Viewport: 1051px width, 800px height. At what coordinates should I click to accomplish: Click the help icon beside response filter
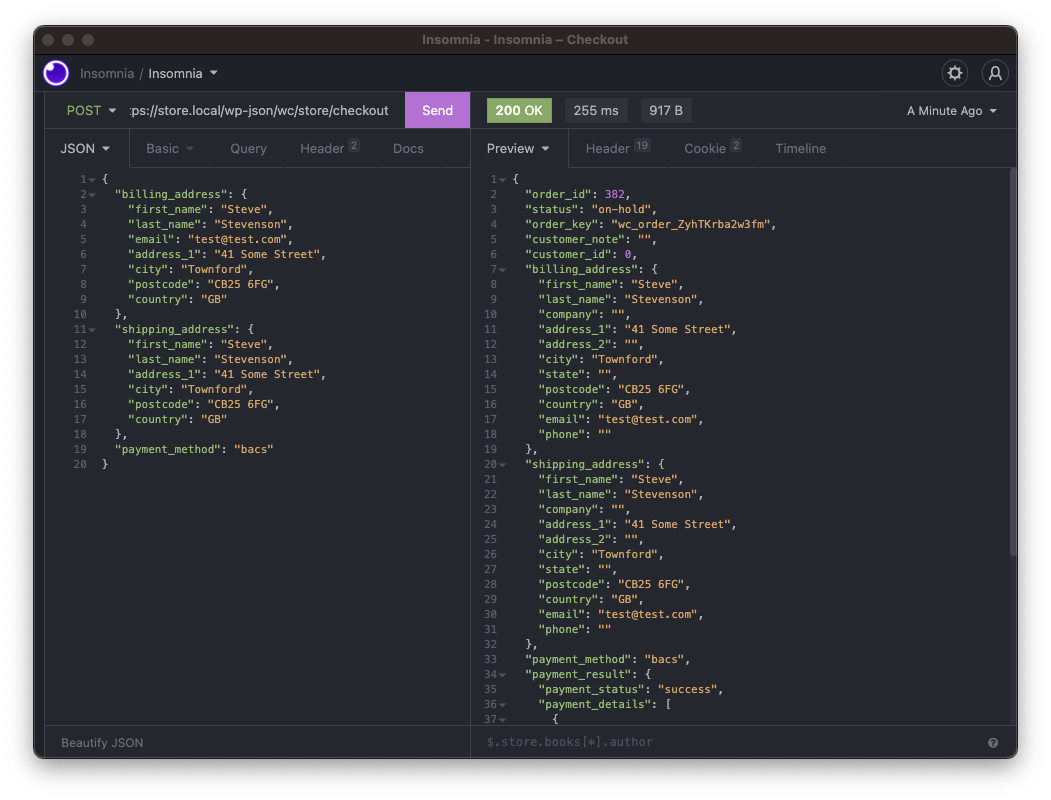pos(993,743)
